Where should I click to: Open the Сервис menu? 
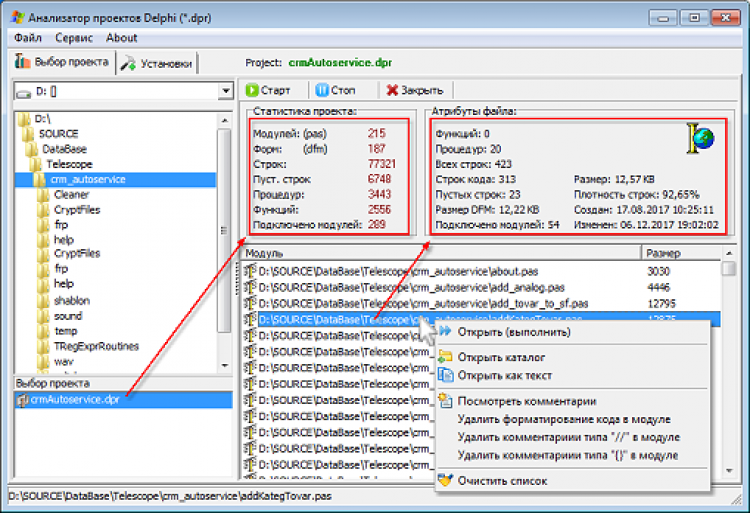[74, 38]
